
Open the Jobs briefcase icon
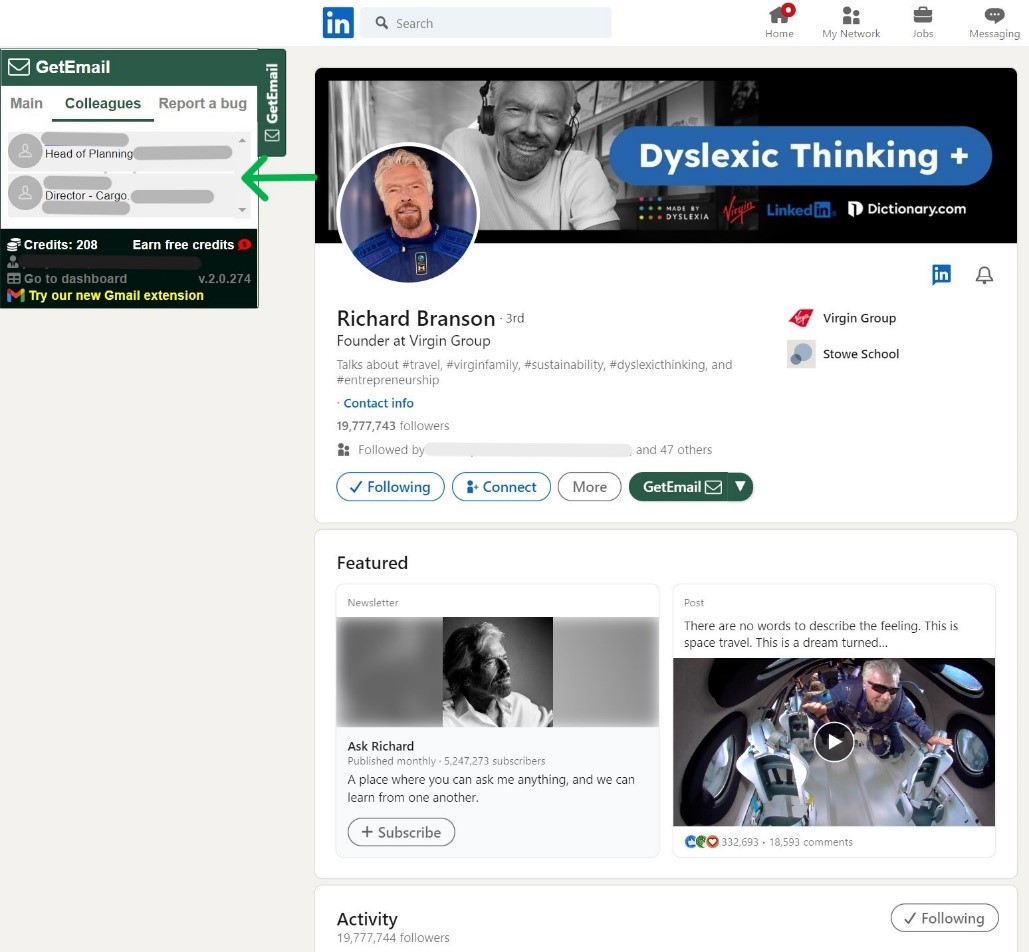pyautogui.click(x=922, y=16)
